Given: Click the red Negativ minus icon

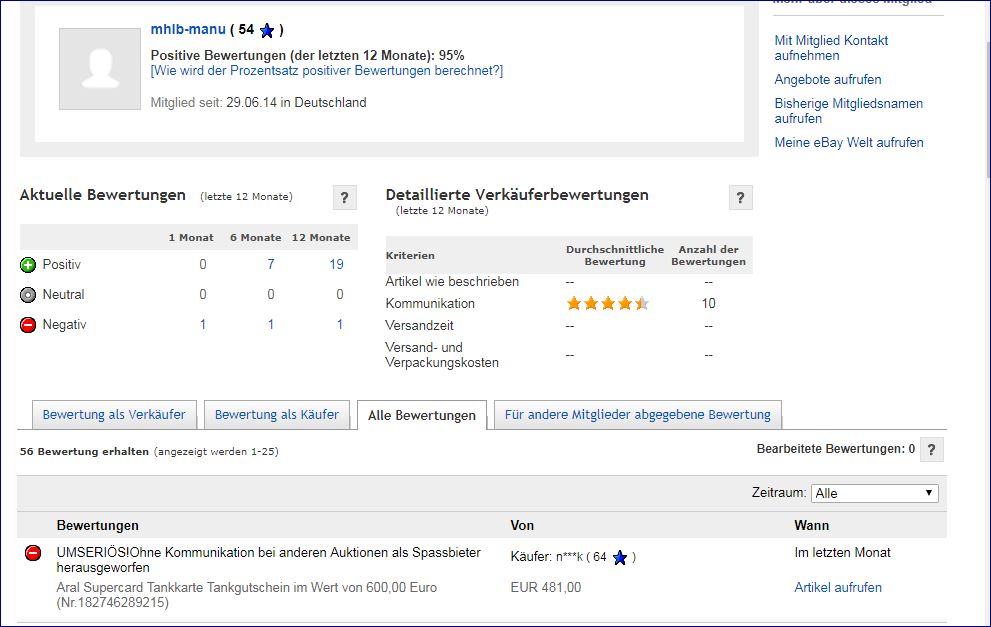Looking at the screenshot, I should [28, 325].
